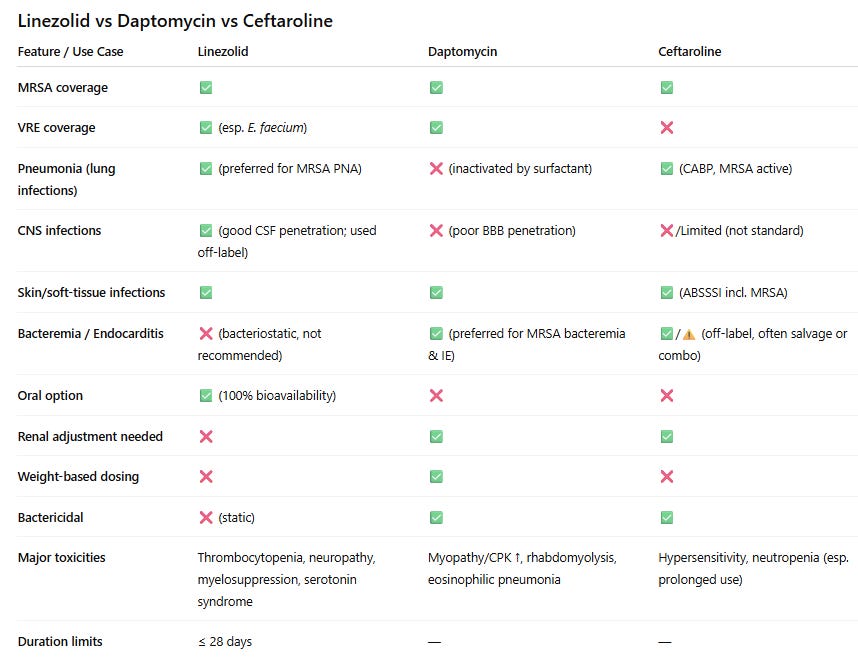Click the green check in Ceftaroline bacteremia cell
Image resolution: width=858 pixels, height=669 pixels.
point(666,334)
